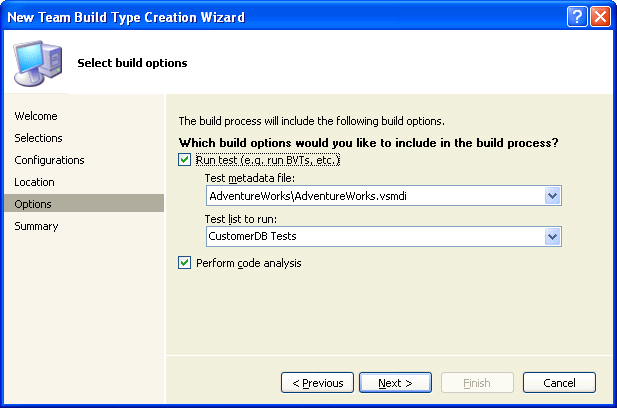
Task: Click the wizard title bar text
Action: tap(126, 17)
